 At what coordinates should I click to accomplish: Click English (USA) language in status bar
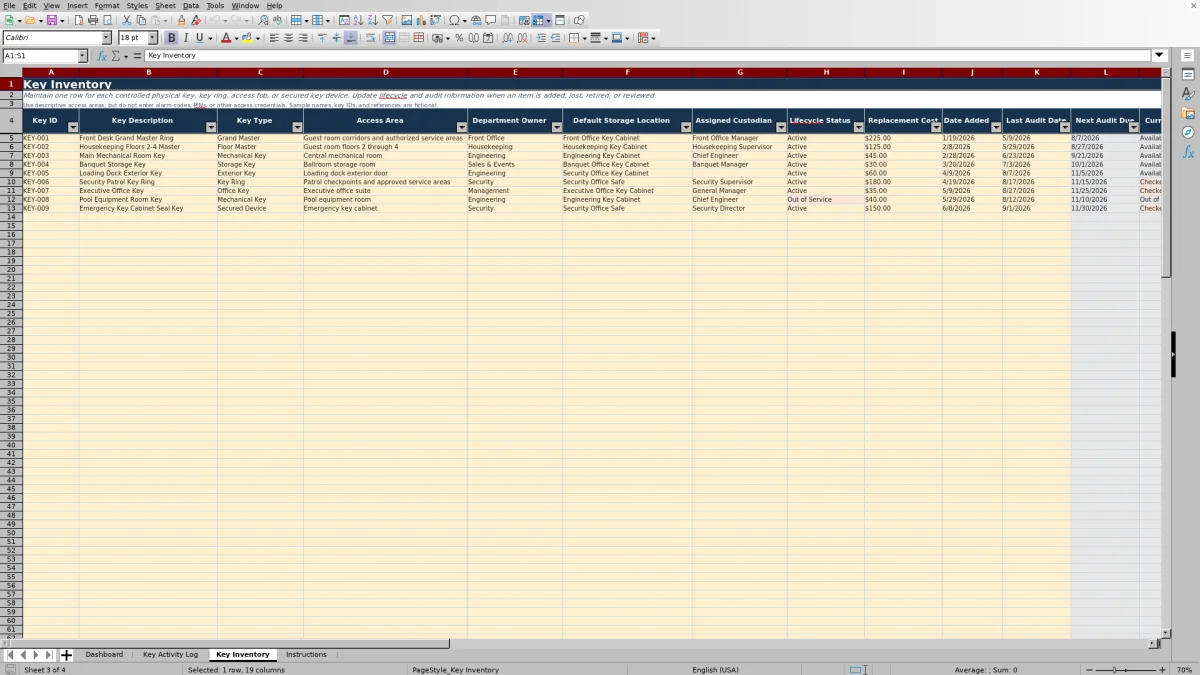point(717,669)
